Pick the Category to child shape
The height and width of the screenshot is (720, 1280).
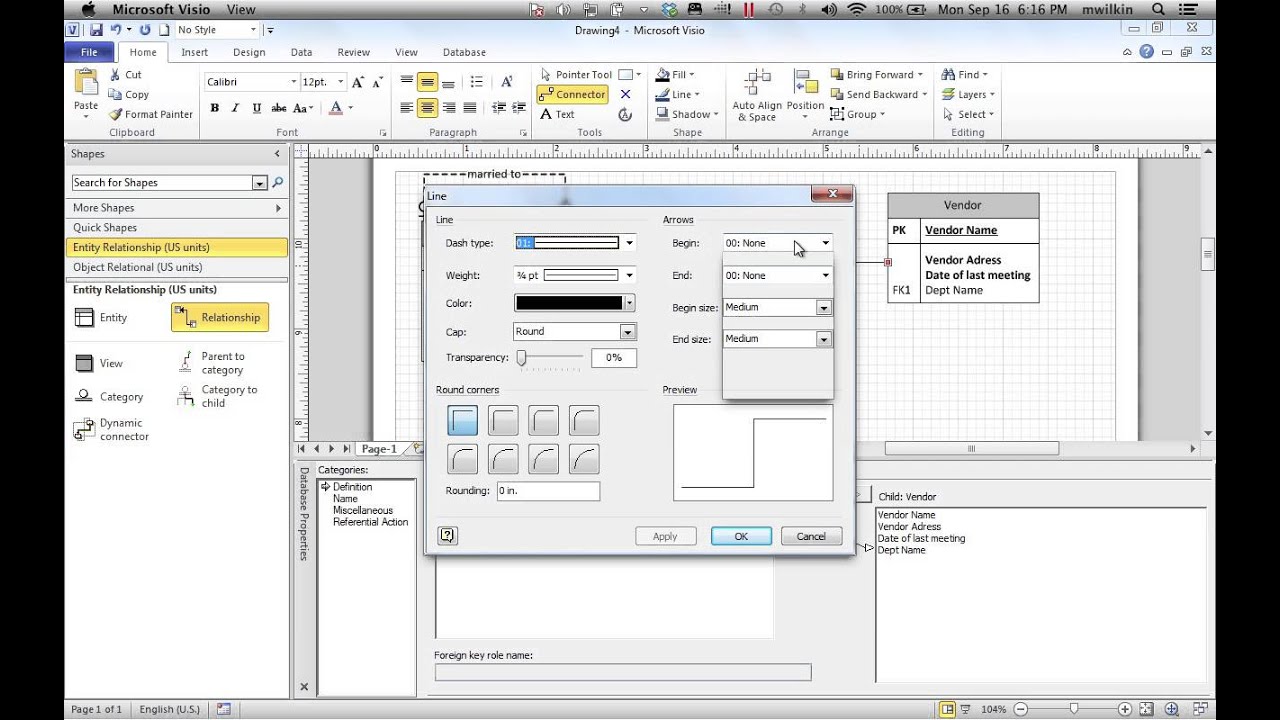point(217,396)
